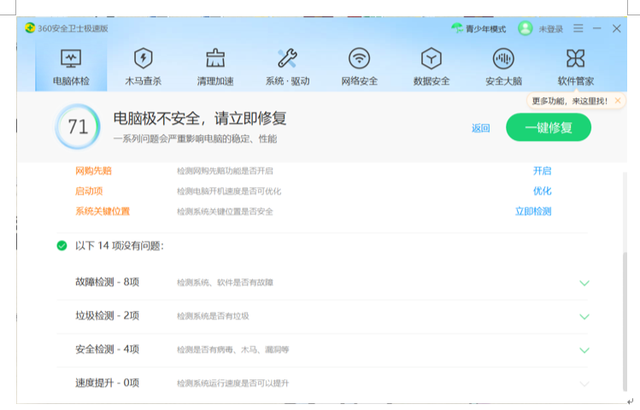640x410 pixels.
Task: Open the 安全大脑 icon
Action: [x=503, y=58]
